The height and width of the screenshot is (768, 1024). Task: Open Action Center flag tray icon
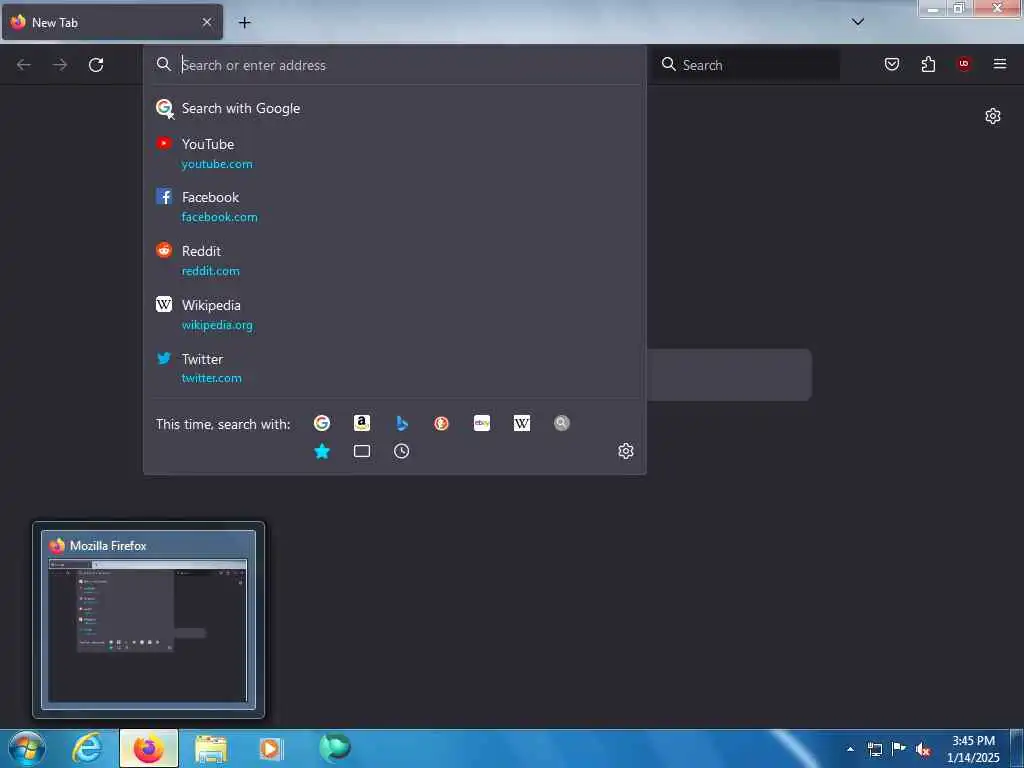pyautogui.click(x=899, y=748)
